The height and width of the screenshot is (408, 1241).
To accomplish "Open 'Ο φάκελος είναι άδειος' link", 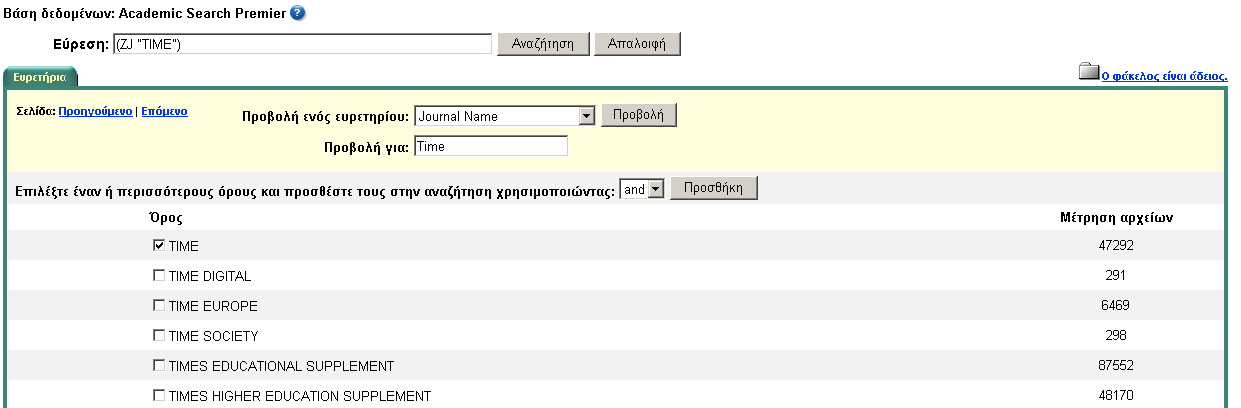I will click(x=1164, y=75).
